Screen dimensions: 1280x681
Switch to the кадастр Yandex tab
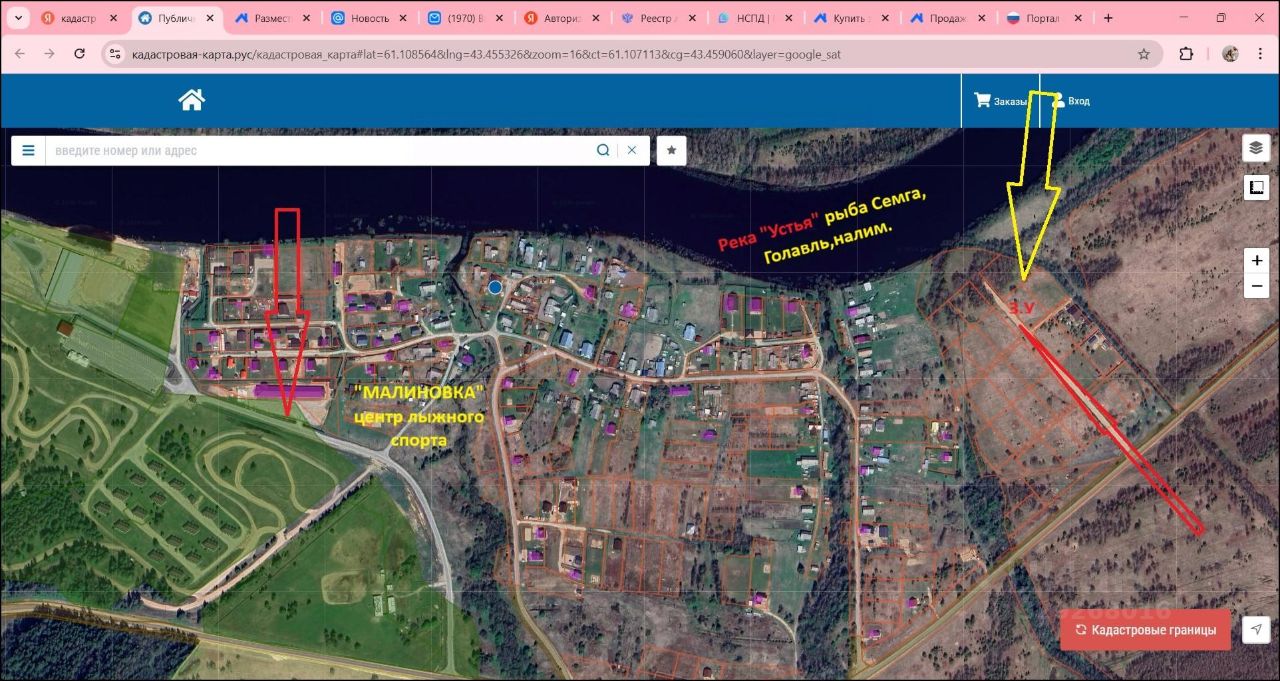click(78, 18)
